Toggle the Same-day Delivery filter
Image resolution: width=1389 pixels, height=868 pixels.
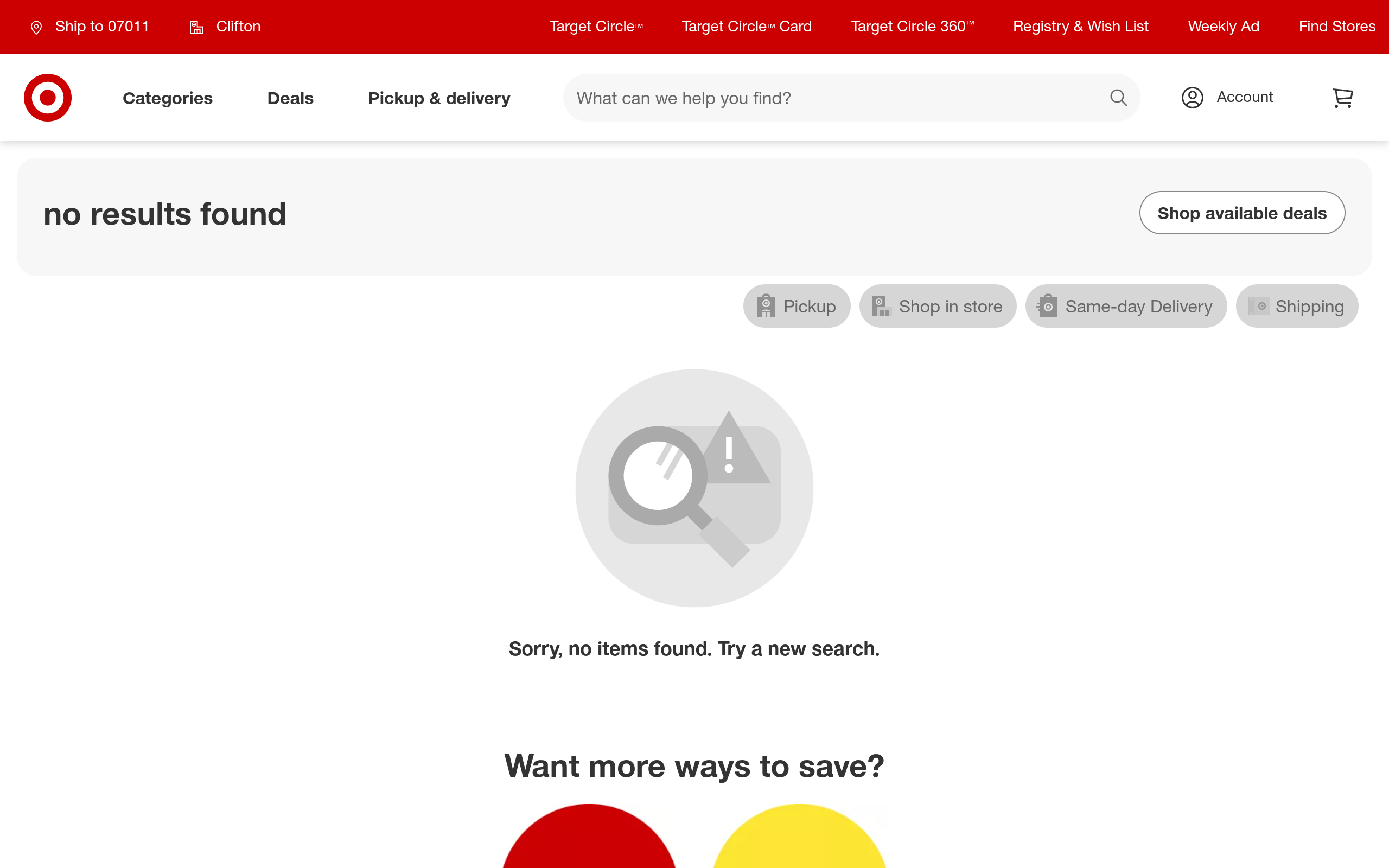1126,306
